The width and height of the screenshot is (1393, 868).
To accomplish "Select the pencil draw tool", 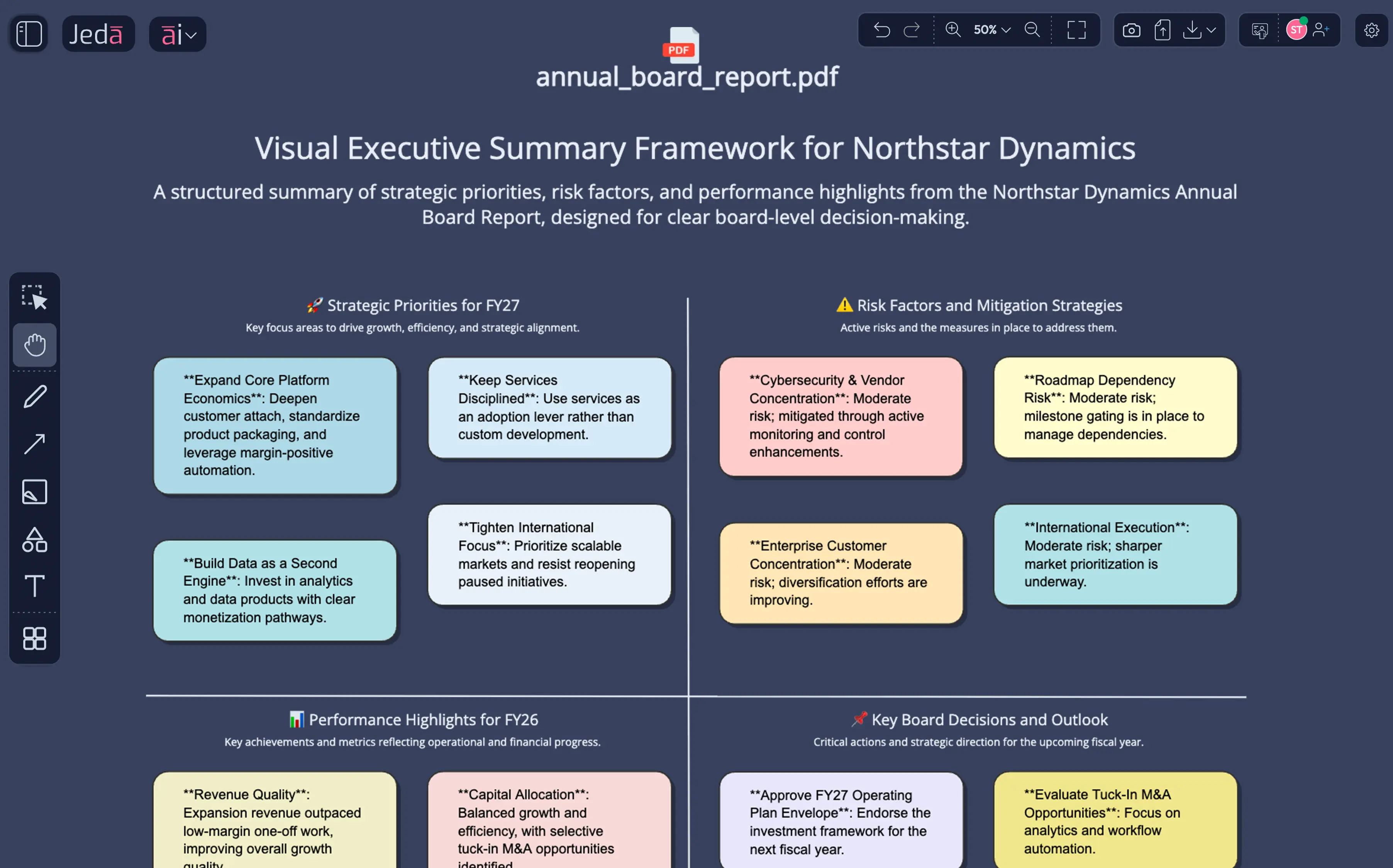I will pos(34,397).
